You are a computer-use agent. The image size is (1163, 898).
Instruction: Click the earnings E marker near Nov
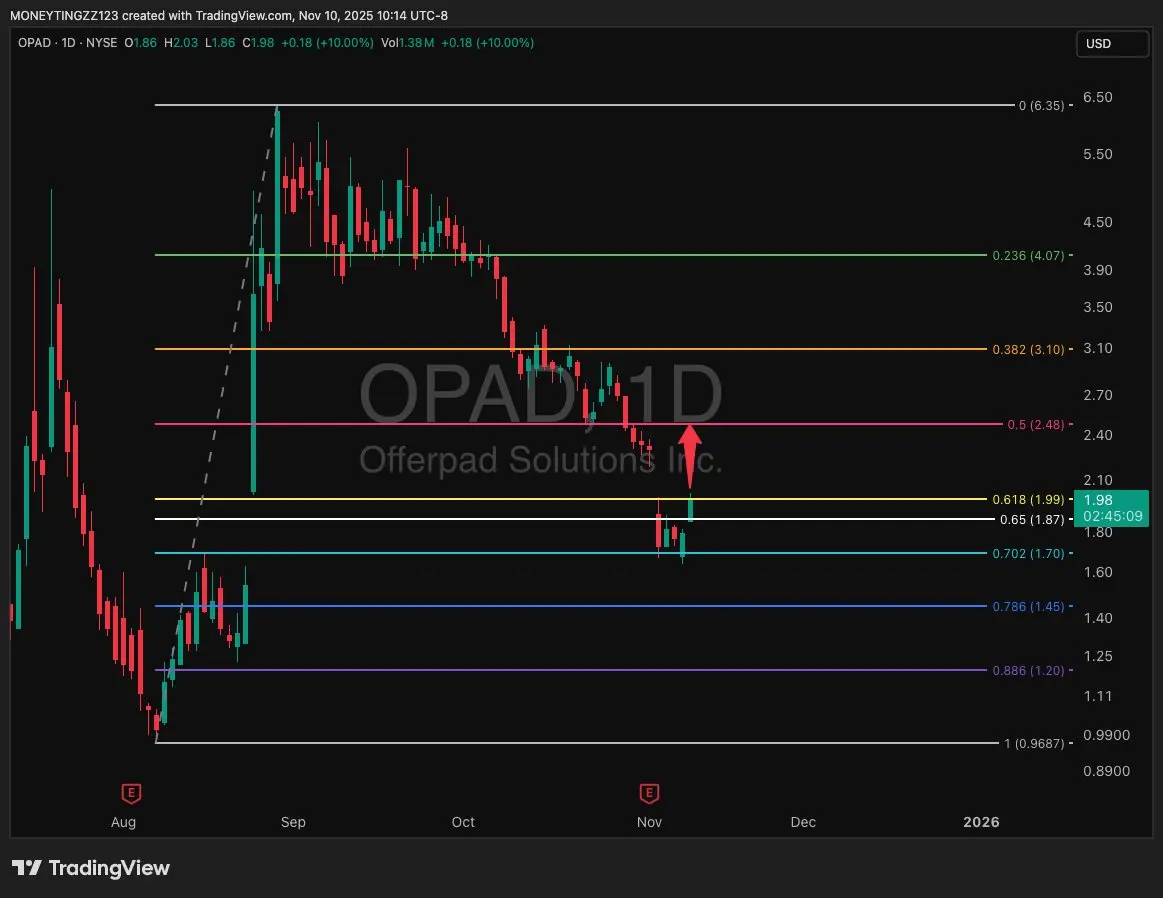coord(649,793)
